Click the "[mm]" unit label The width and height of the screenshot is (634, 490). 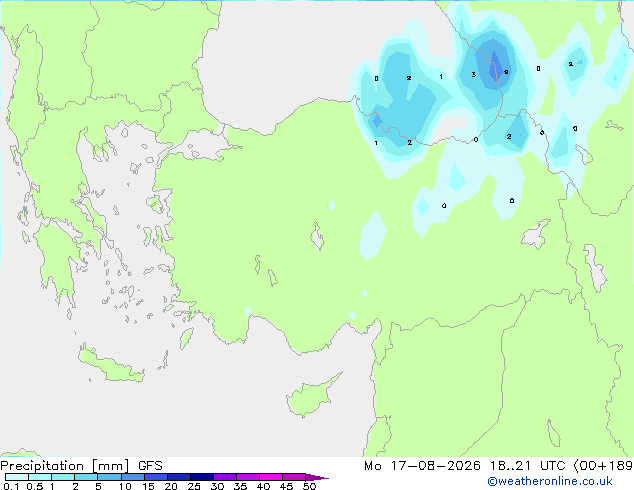point(110,466)
